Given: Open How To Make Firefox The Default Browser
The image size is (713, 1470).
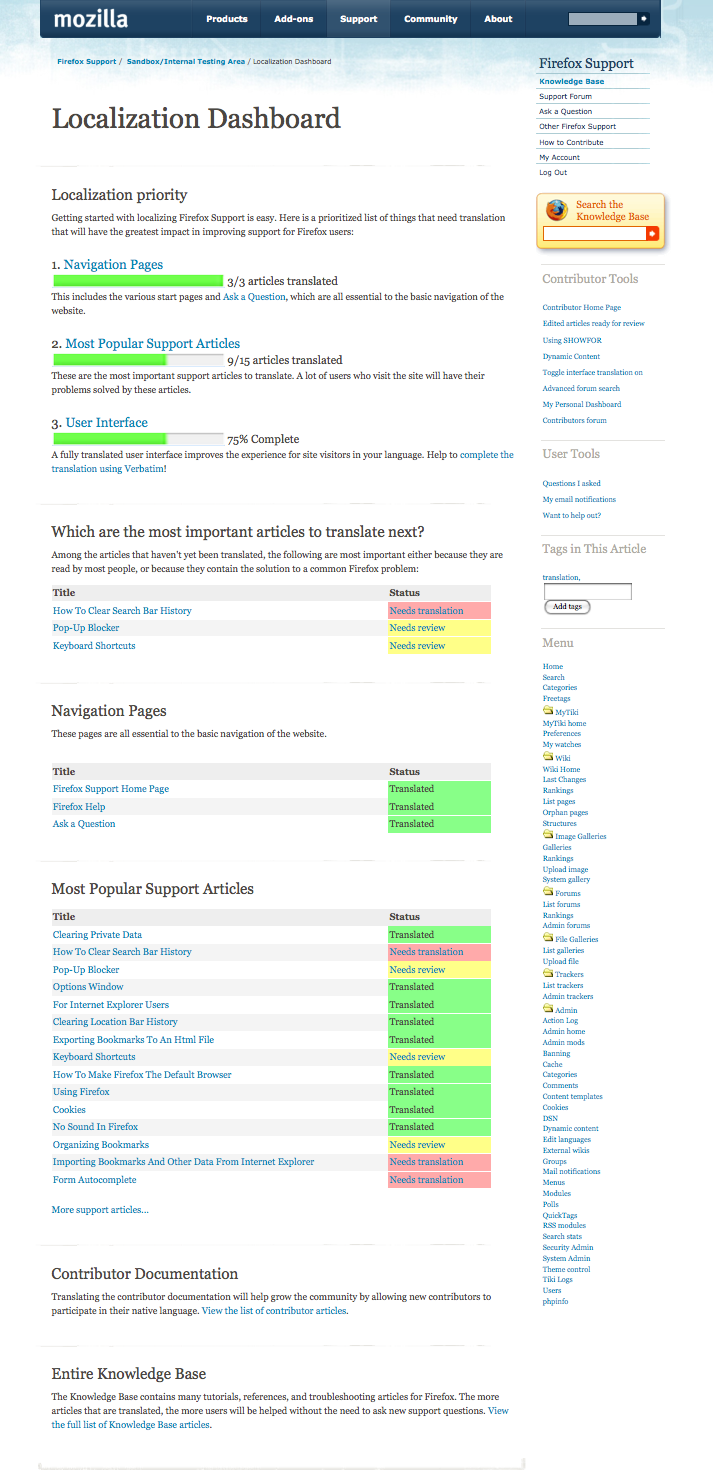Looking at the screenshot, I should pyautogui.click(x=142, y=1075).
